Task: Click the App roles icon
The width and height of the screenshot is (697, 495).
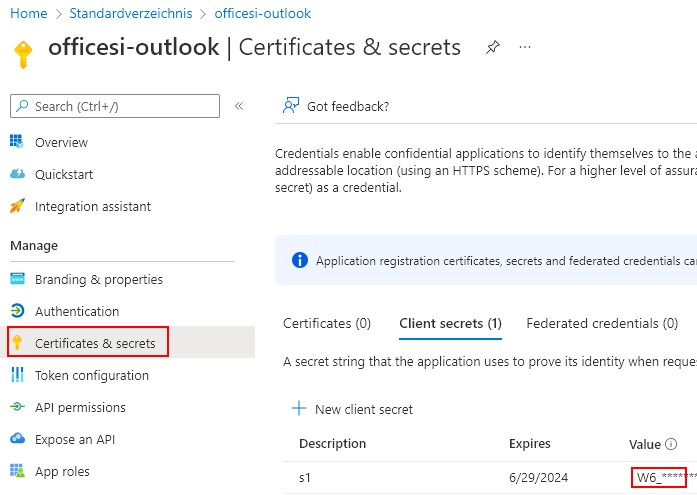Action: point(17,470)
